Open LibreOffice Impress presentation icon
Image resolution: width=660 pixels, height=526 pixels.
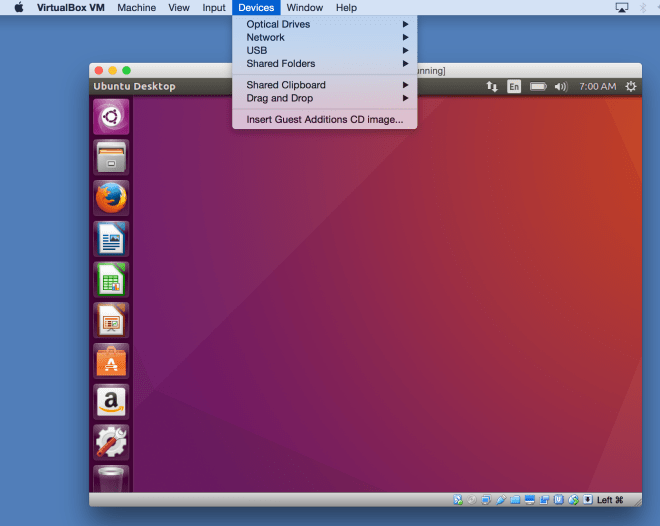pos(111,321)
